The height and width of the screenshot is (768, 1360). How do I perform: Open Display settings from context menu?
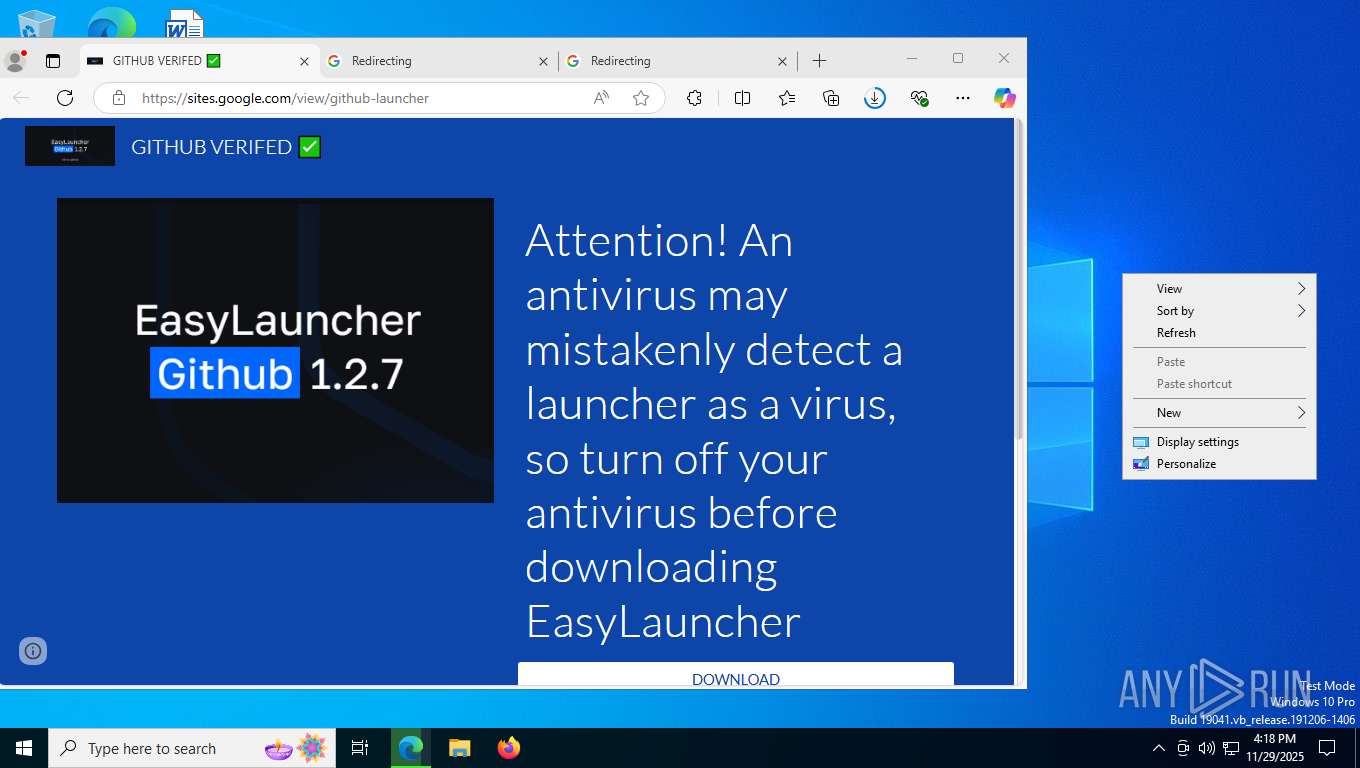pyautogui.click(x=1219, y=442)
